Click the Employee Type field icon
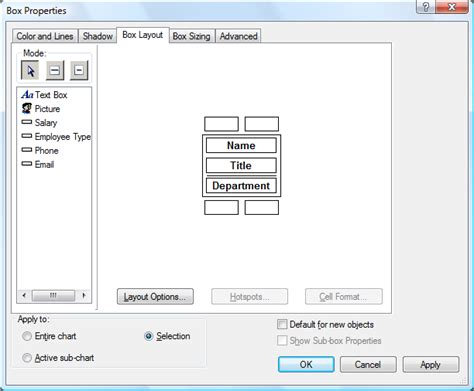This screenshot has width=474, height=391. (27, 136)
